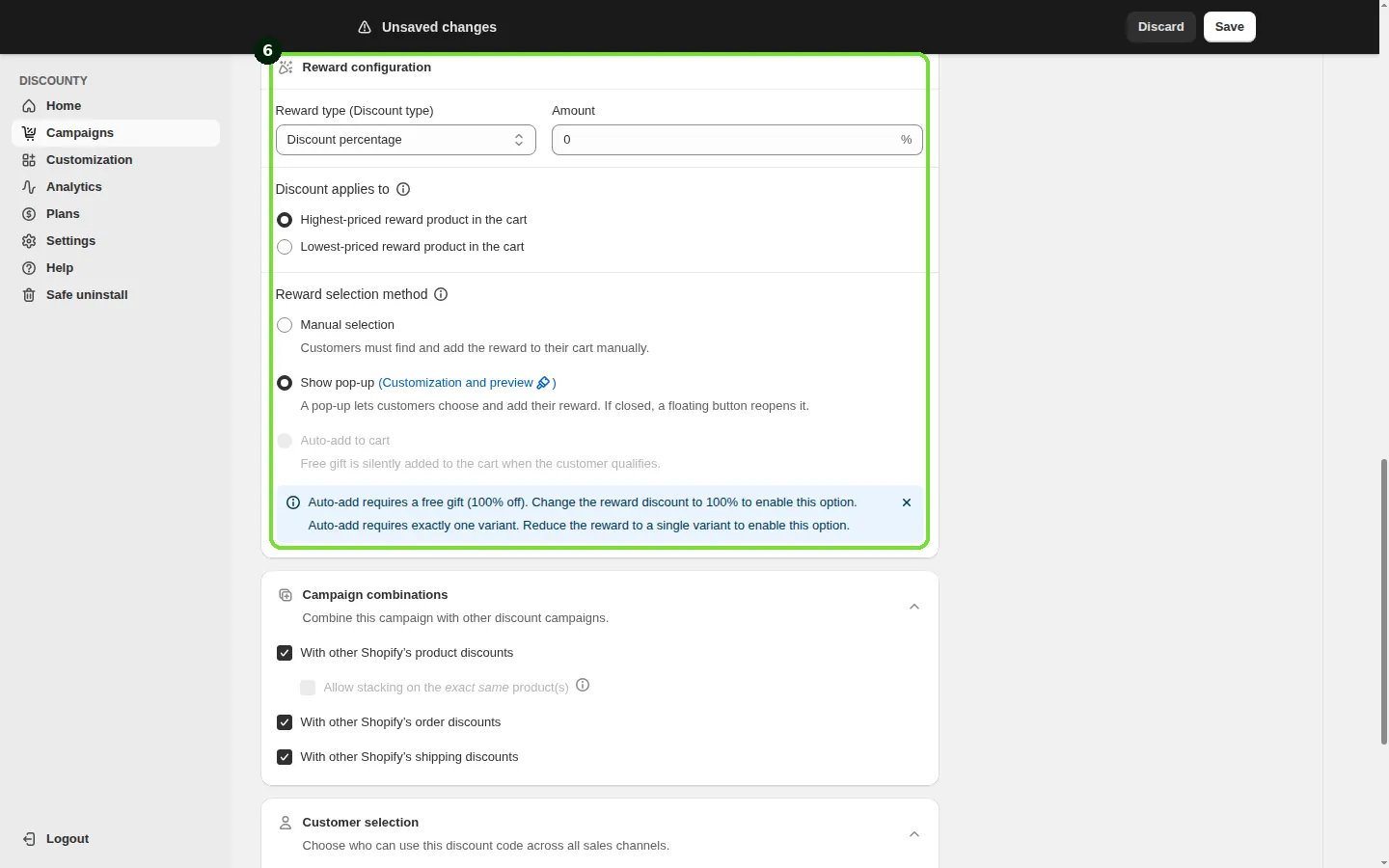
Task: Click the Analytics pulse icon in sidebar
Action: (29, 187)
